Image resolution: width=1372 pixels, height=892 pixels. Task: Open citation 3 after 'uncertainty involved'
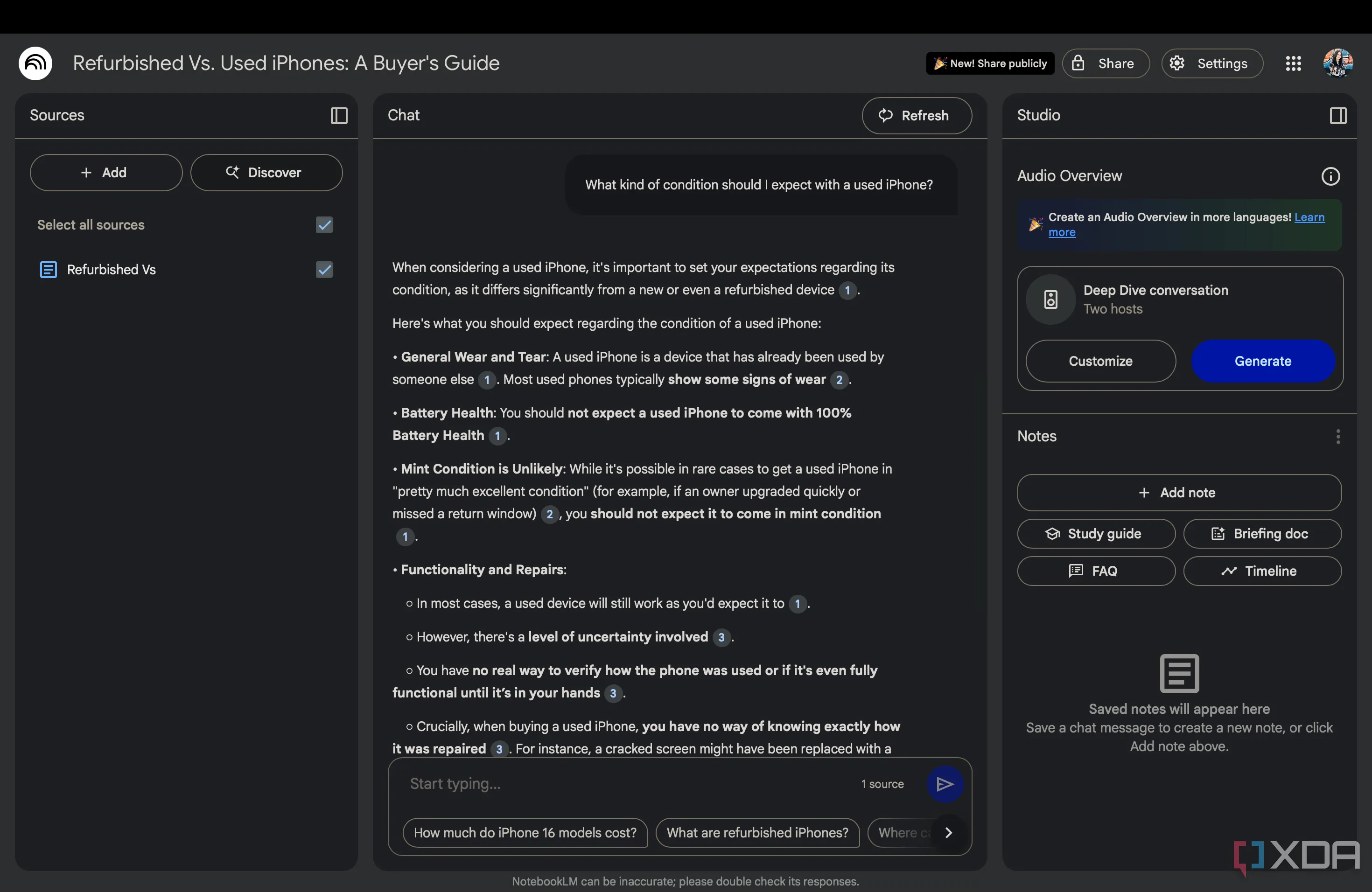coord(721,637)
